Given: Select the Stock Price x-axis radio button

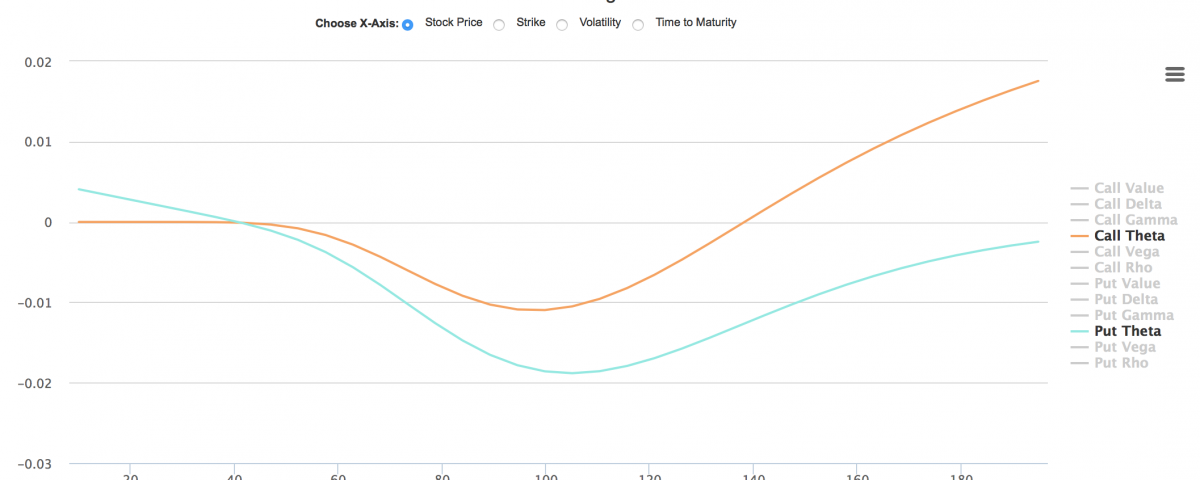Looking at the screenshot, I should 408,24.
